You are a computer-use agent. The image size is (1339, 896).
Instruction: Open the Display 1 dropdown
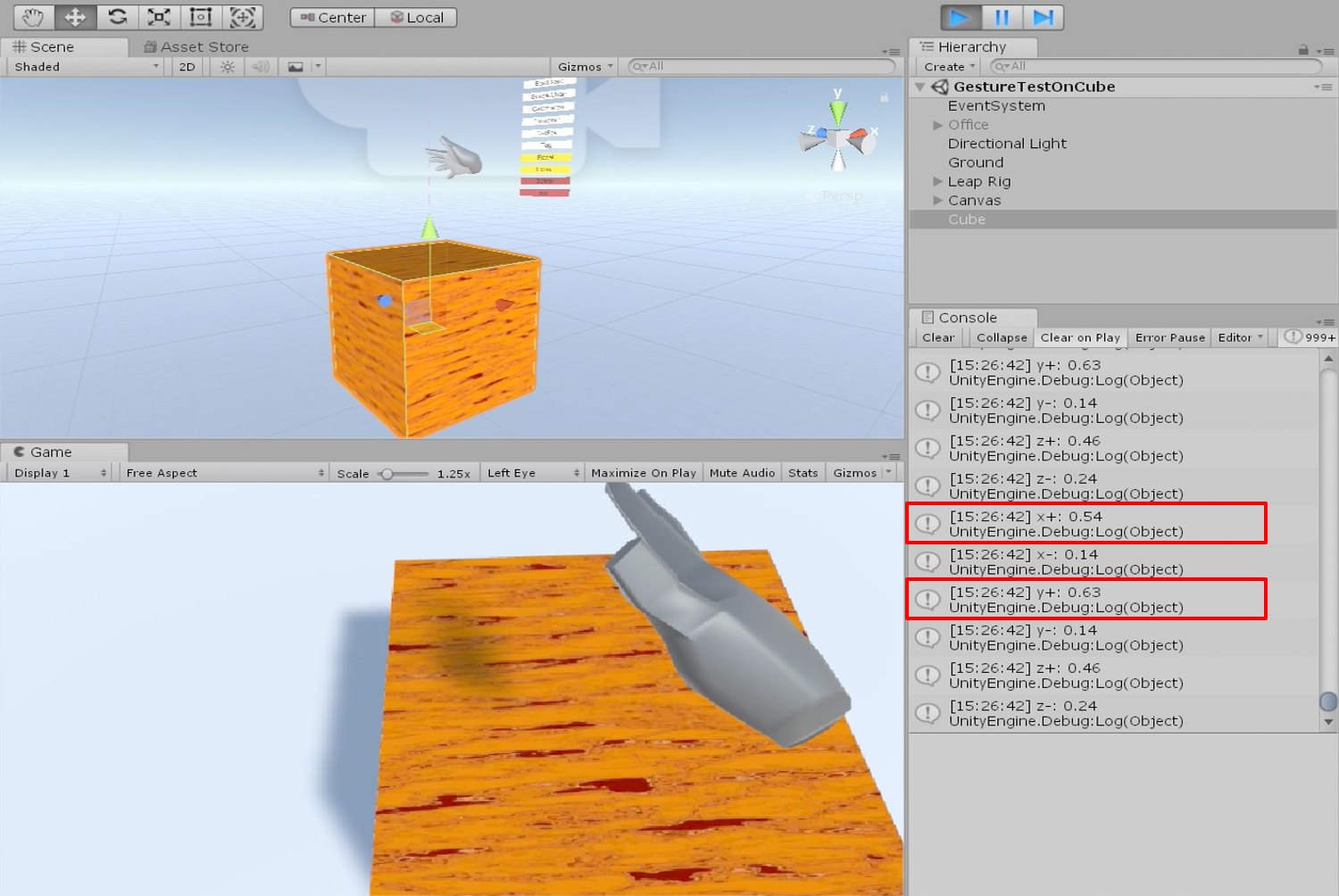point(60,473)
